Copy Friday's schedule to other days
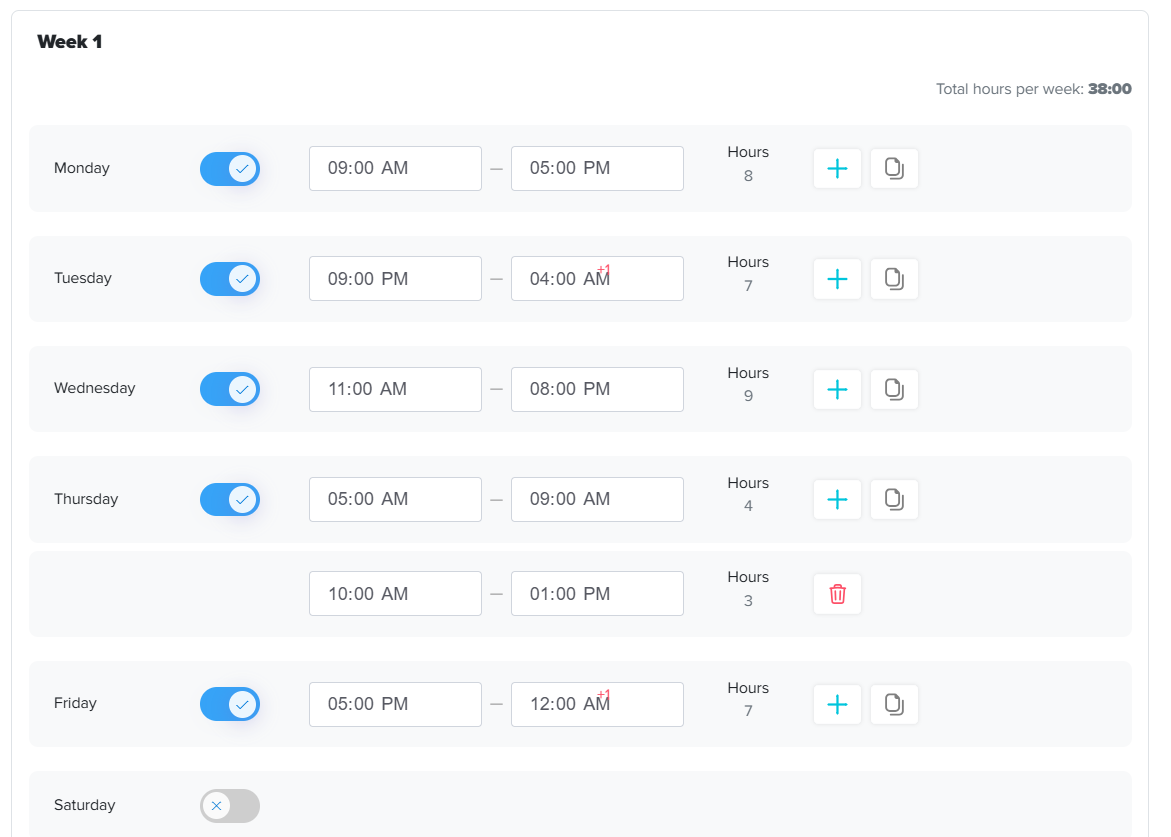Screen dimensions: 1171x837 (x=894, y=704)
